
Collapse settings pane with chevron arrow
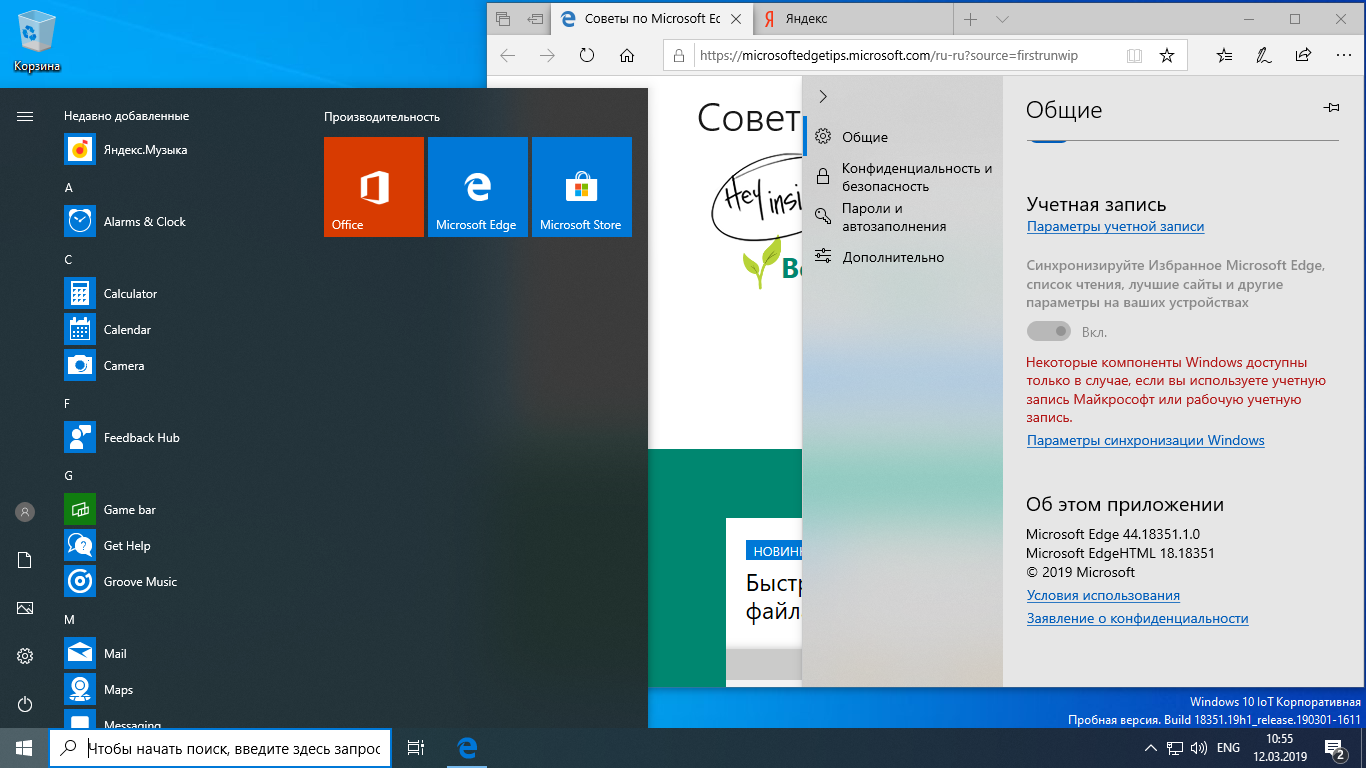coord(823,96)
